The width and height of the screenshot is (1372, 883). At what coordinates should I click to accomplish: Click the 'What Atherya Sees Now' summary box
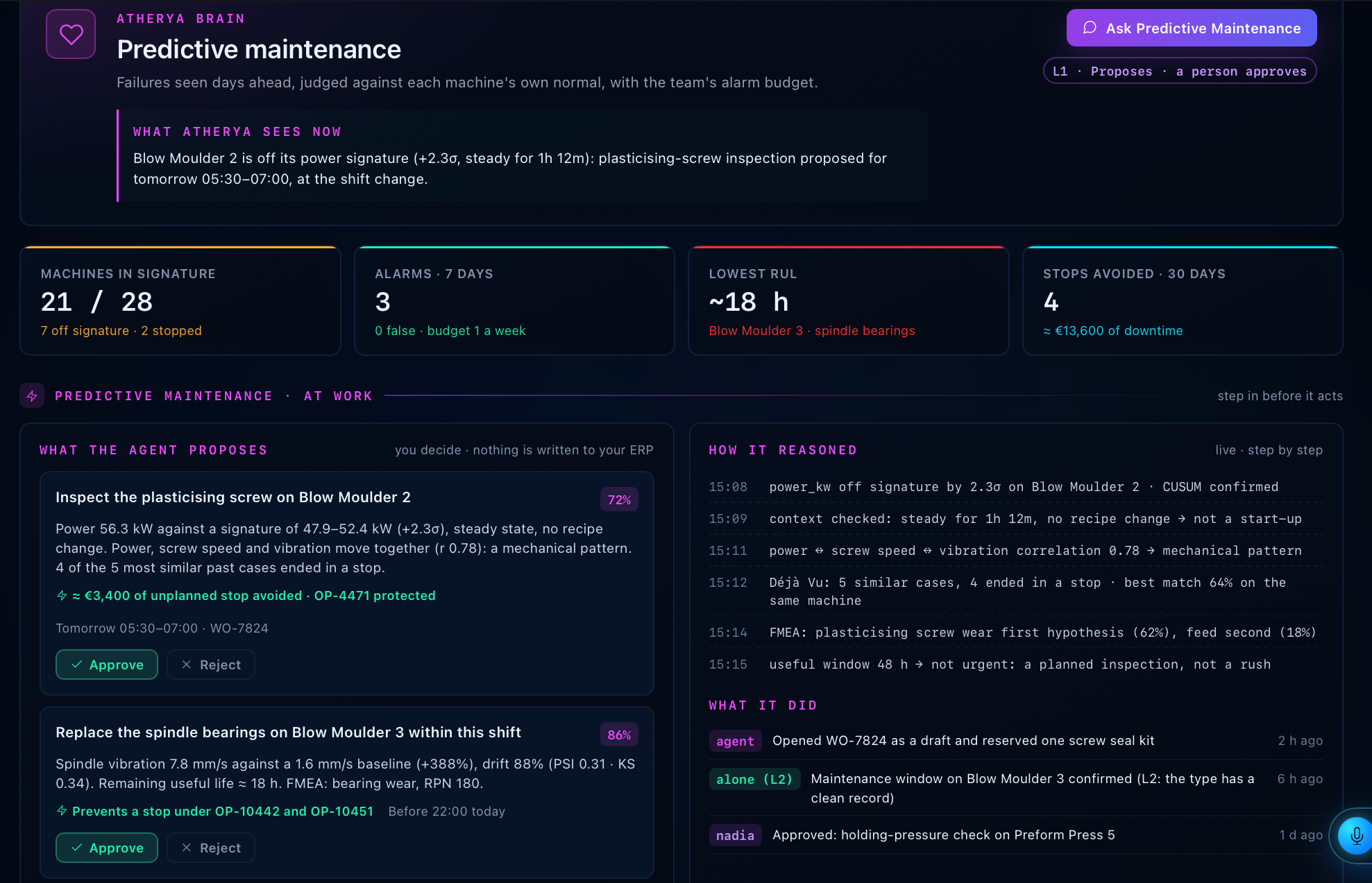coord(523,155)
